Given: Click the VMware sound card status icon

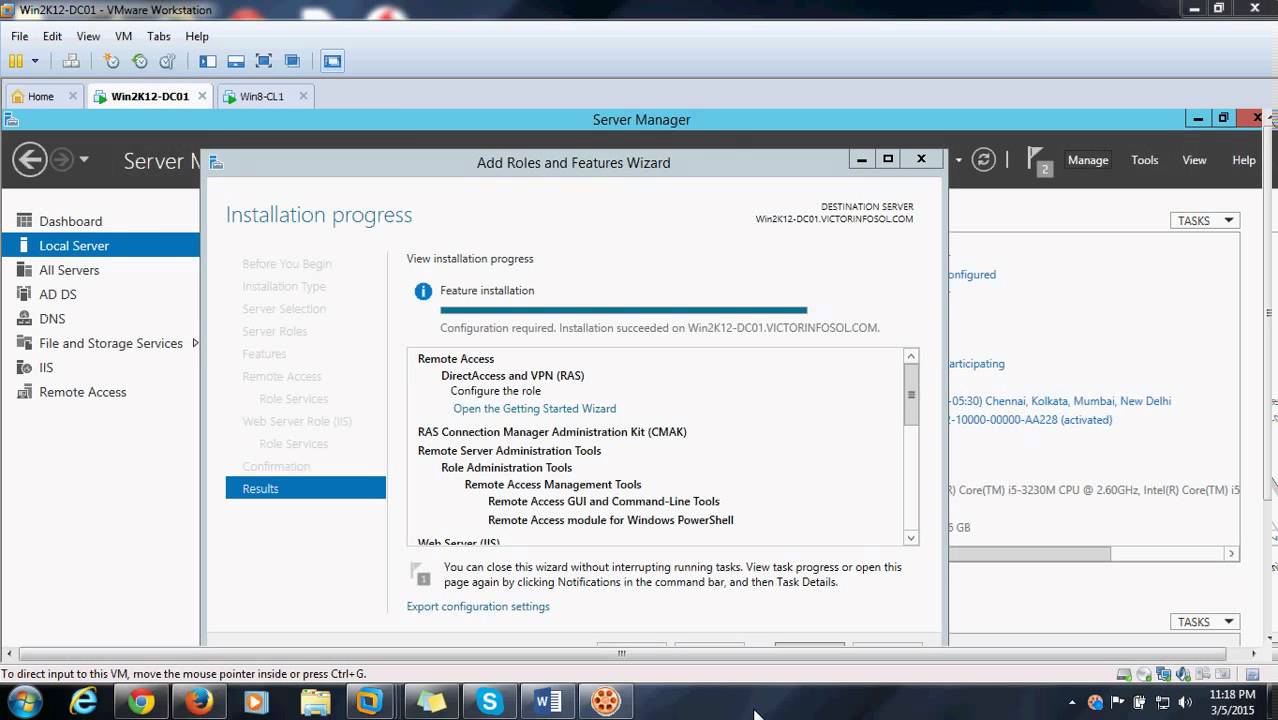Looking at the screenshot, I should coord(1182,675).
